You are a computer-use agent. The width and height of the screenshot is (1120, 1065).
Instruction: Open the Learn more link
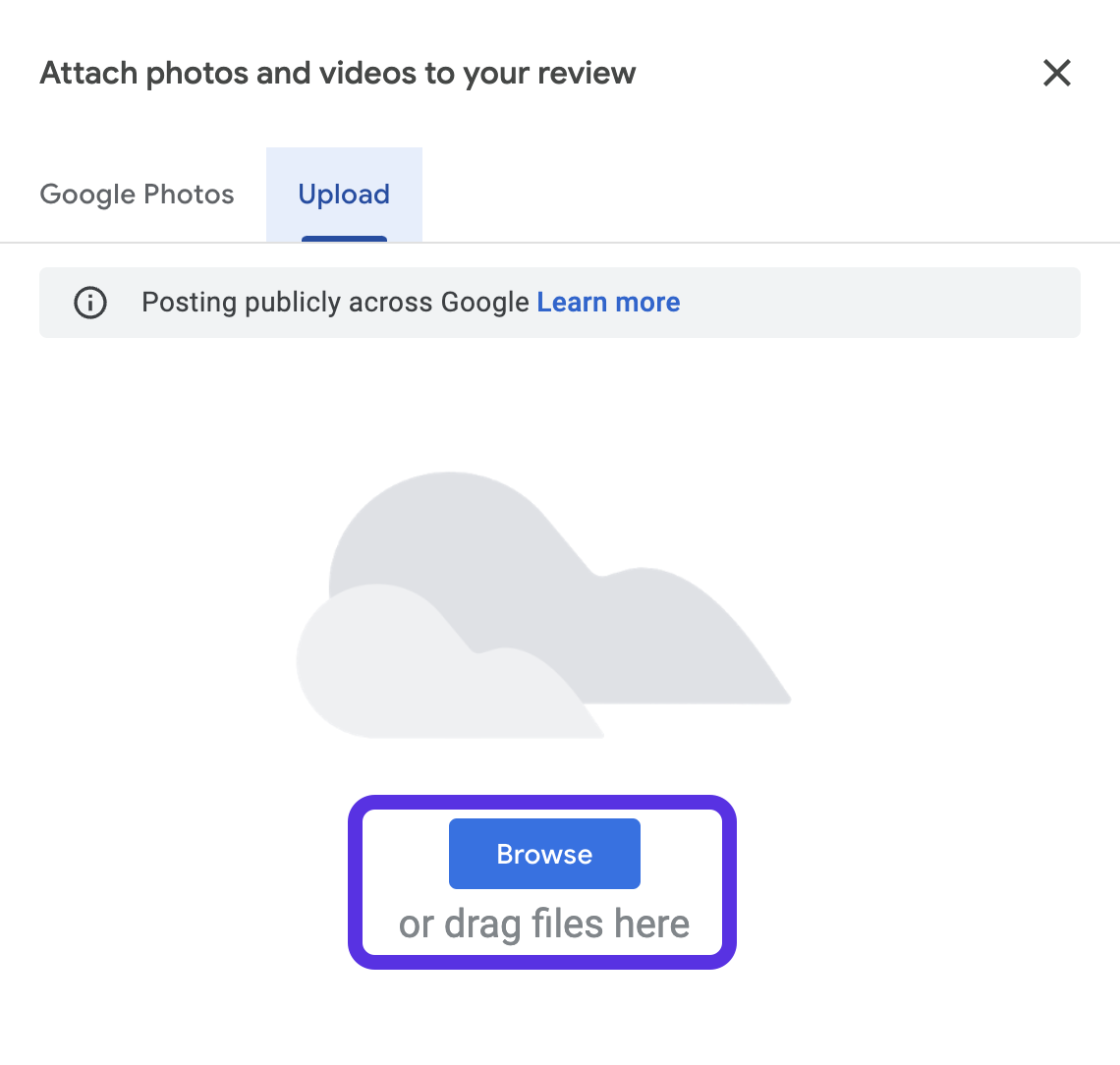pos(608,303)
